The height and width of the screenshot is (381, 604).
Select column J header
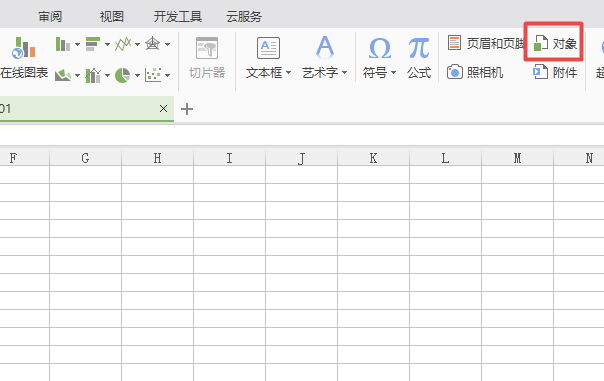(302, 158)
